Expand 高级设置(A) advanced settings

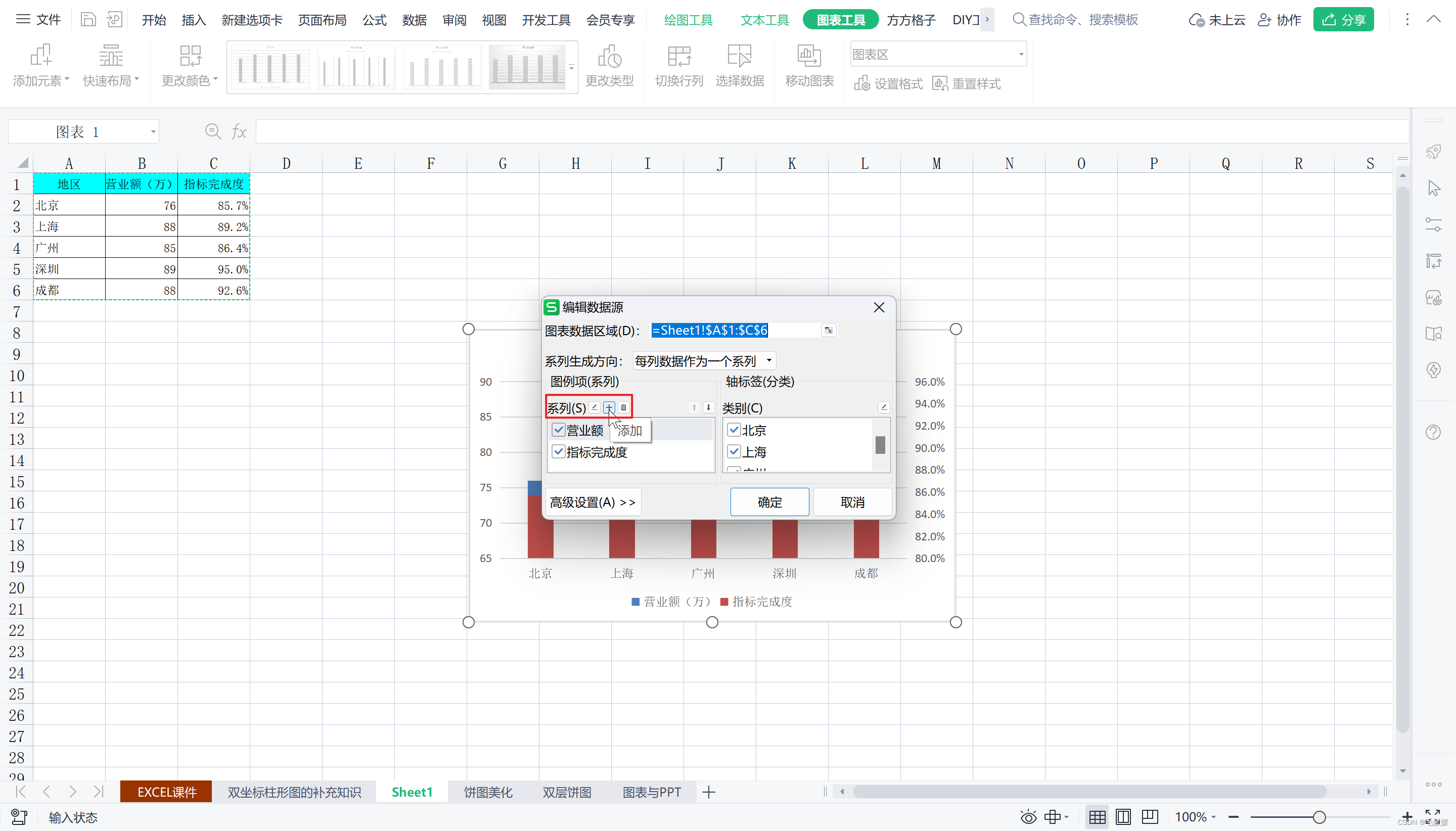pos(593,502)
